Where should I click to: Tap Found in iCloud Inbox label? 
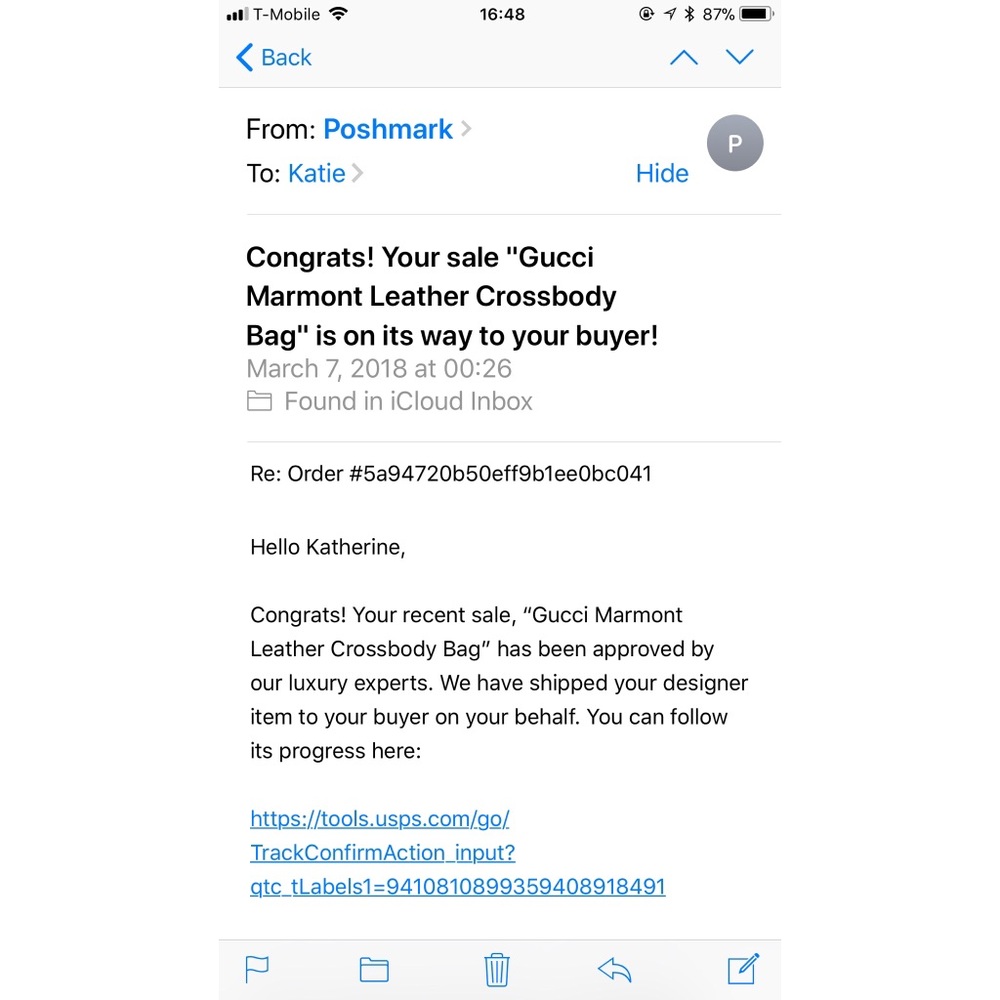pyautogui.click(x=408, y=401)
